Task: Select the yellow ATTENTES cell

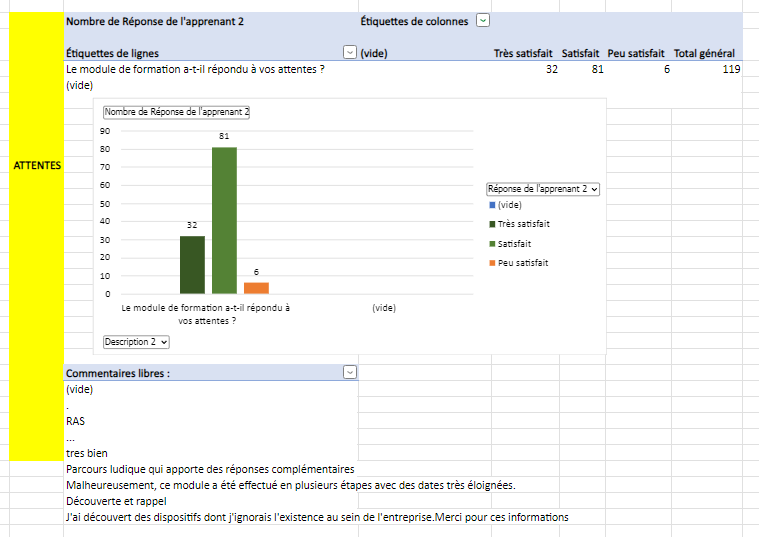Action: coord(37,166)
